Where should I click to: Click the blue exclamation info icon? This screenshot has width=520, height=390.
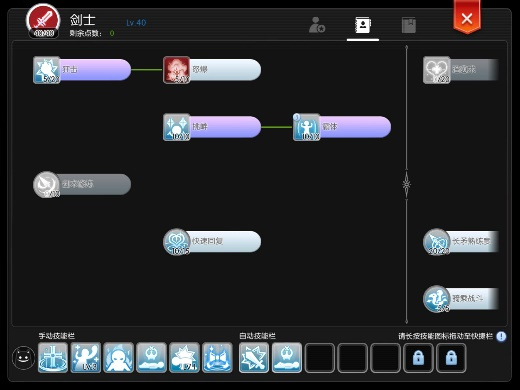tap(501, 336)
